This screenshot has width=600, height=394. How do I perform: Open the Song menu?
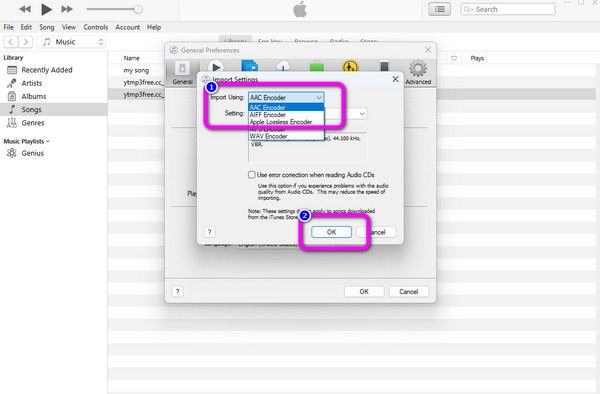47,27
